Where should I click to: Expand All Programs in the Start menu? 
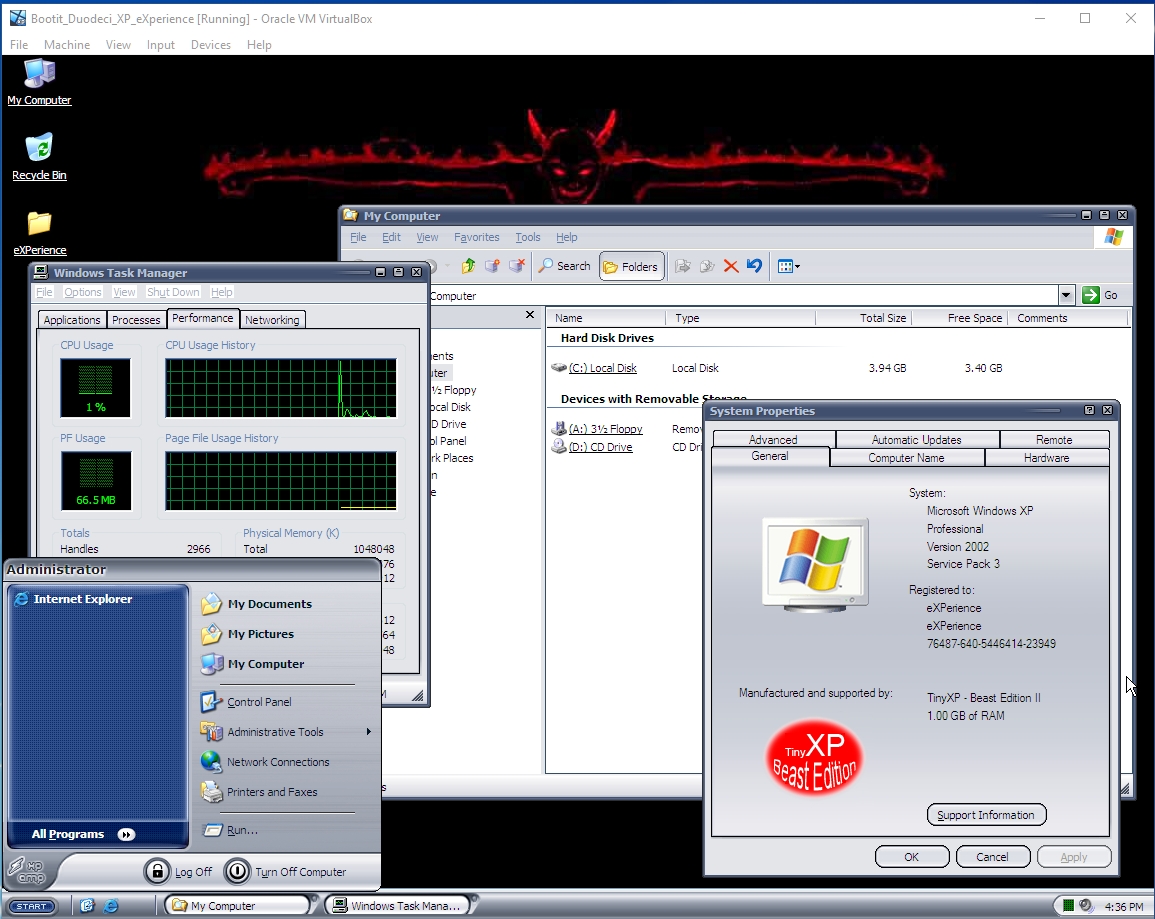pos(82,834)
